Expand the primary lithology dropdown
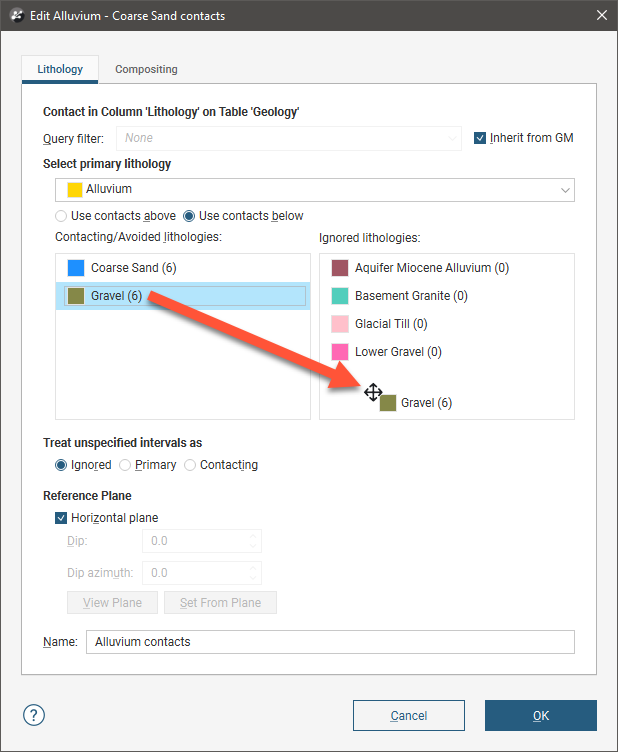Image resolution: width=618 pixels, height=752 pixels. pyautogui.click(x=566, y=189)
